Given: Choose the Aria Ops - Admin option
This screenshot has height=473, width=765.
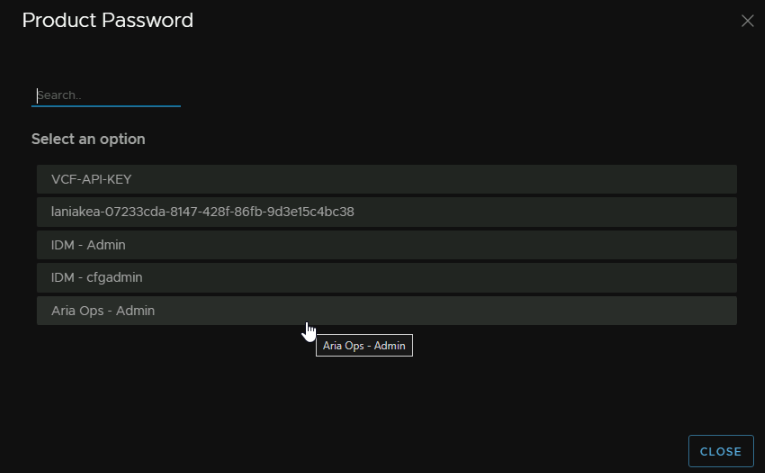Looking at the screenshot, I should [386, 310].
